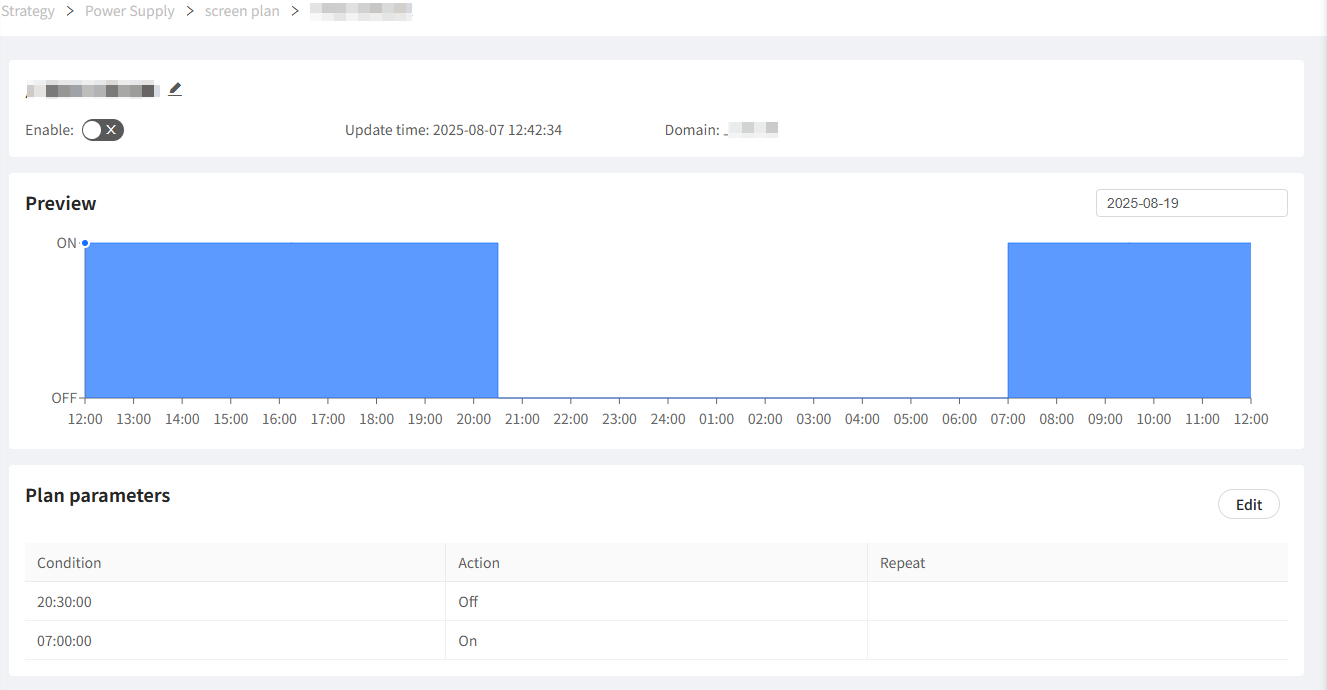The height and width of the screenshot is (690, 1327).
Task: Toggle the Enable switch
Action: coord(103,130)
